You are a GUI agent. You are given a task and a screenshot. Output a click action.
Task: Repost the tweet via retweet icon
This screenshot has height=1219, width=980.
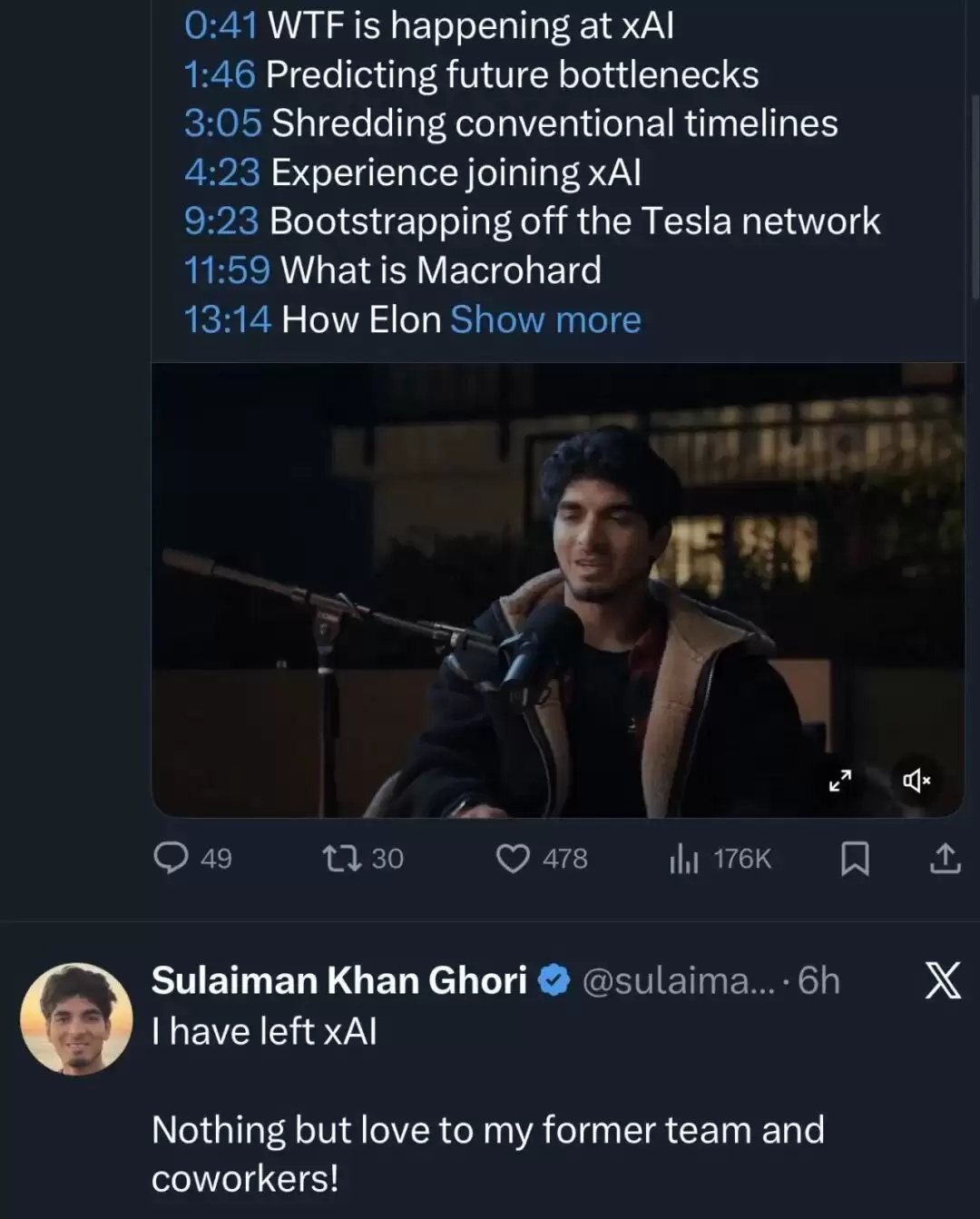point(342,858)
